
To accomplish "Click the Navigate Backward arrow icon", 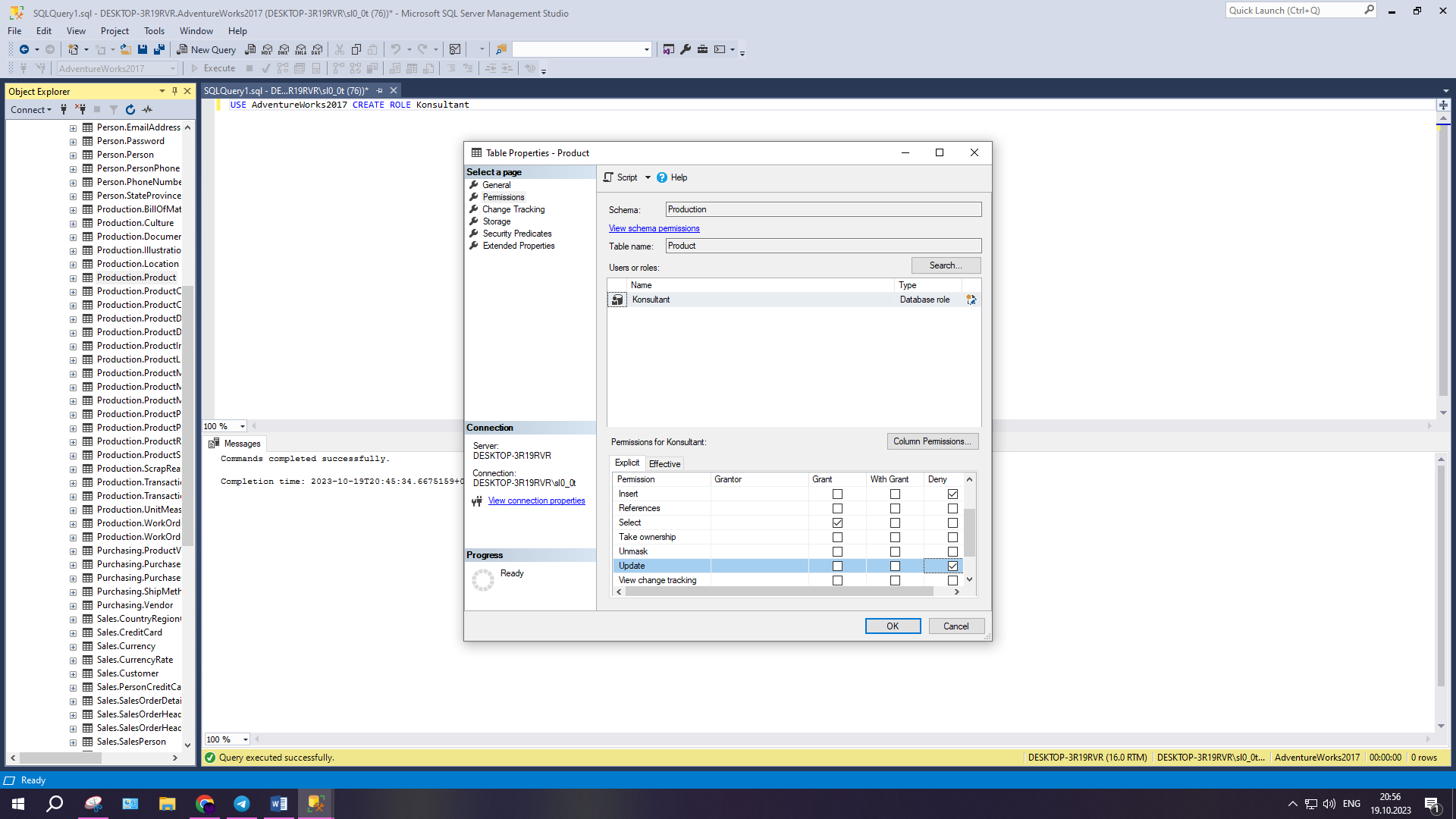I will tap(24, 49).
